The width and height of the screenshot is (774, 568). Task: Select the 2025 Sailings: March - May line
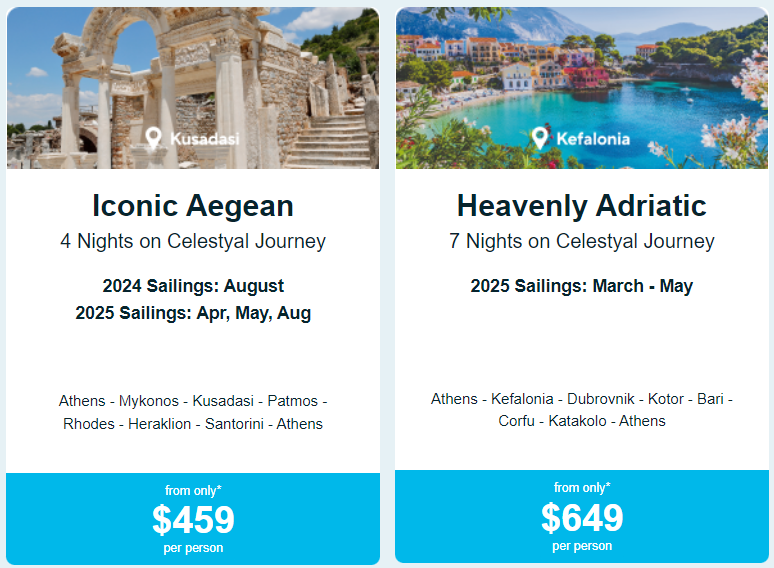tap(581, 286)
